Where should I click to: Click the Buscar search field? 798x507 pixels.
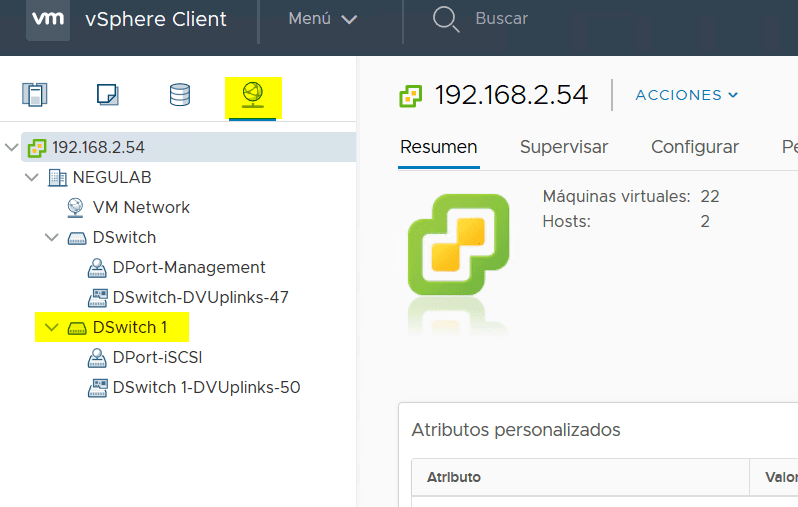coord(501,19)
